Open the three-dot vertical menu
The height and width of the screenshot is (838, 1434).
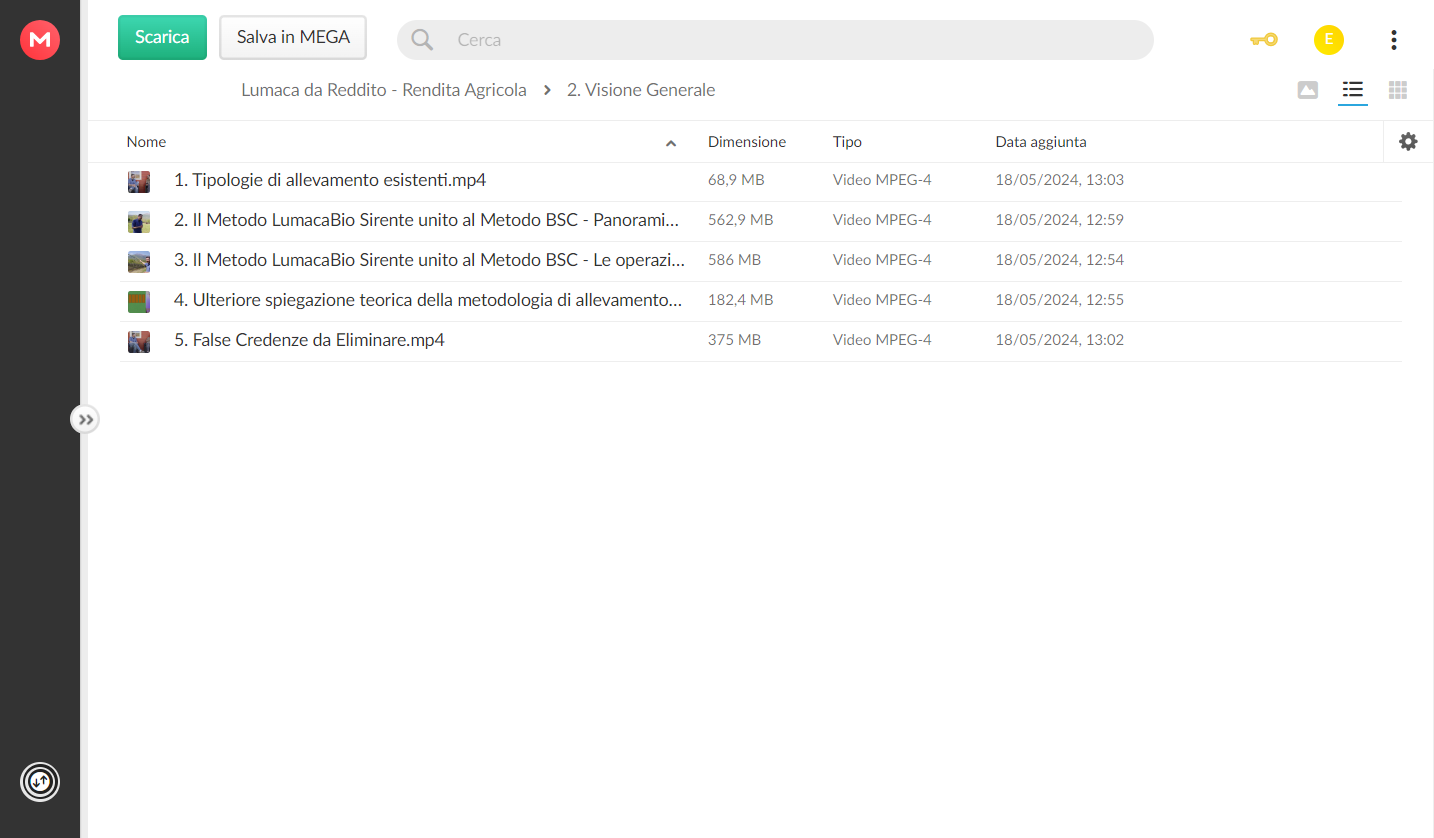[x=1394, y=40]
